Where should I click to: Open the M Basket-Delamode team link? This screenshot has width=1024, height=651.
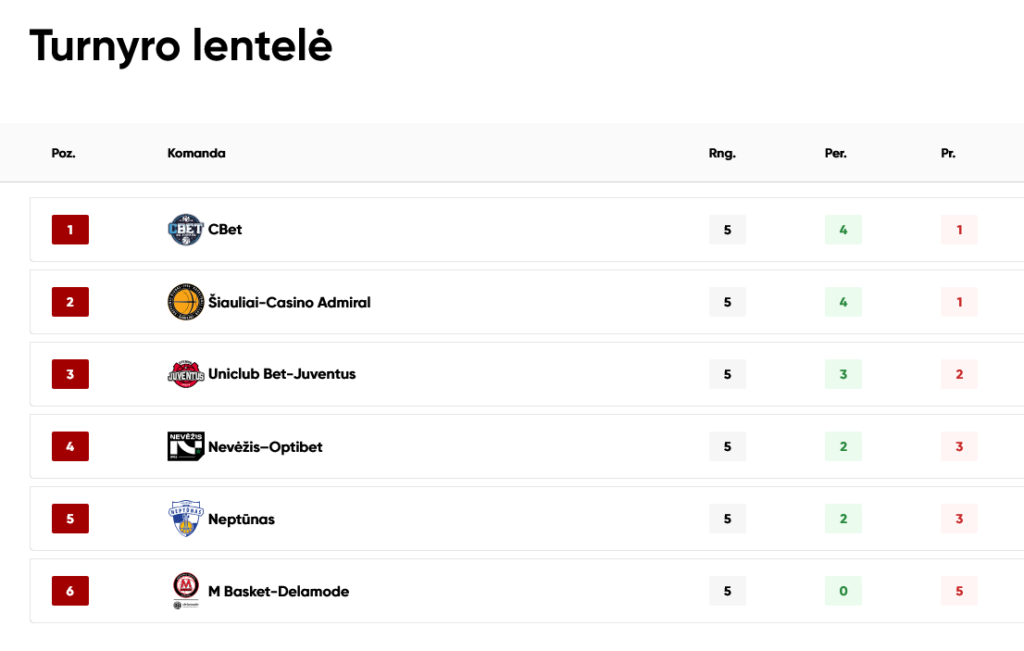(279, 592)
